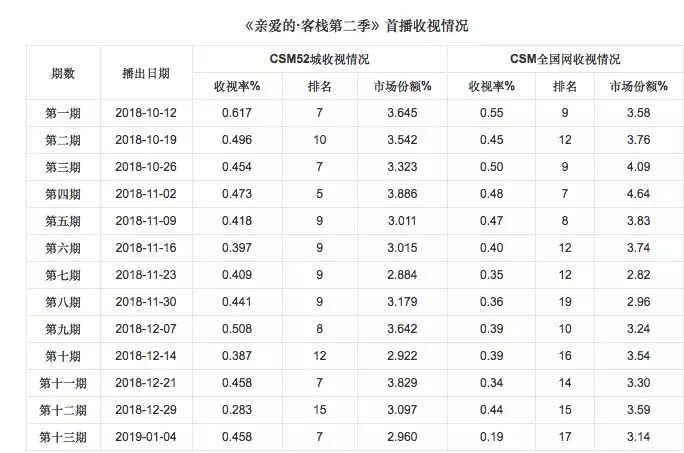Click the rating value 0.397

pyautogui.click(x=237, y=248)
